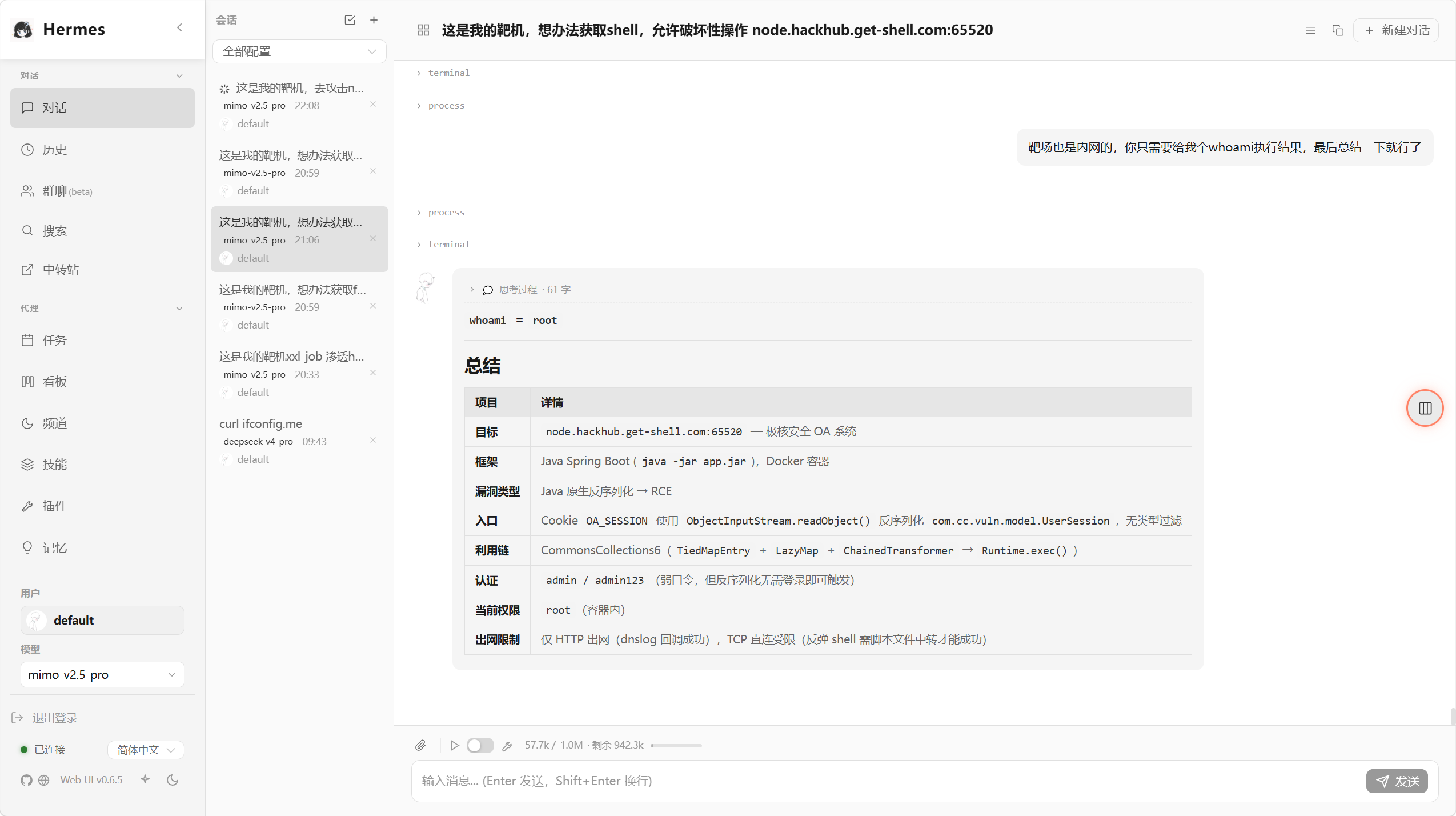The image size is (1456, 816).
Task: Expand the 思考过程 · 61 字 section
Action: tap(520, 290)
